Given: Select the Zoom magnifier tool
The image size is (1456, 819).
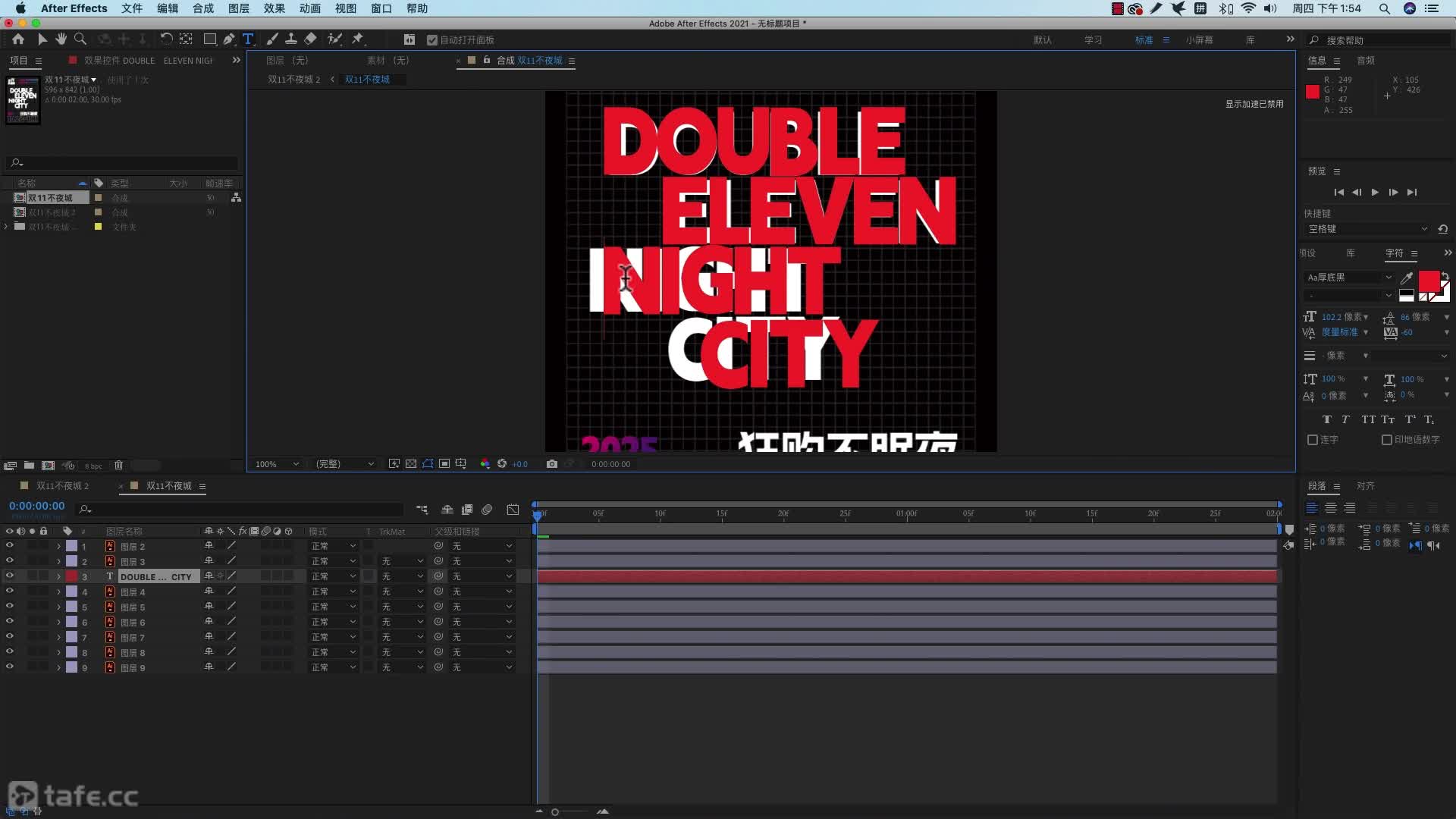Looking at the screenshot, I should [x=80, y=39].
